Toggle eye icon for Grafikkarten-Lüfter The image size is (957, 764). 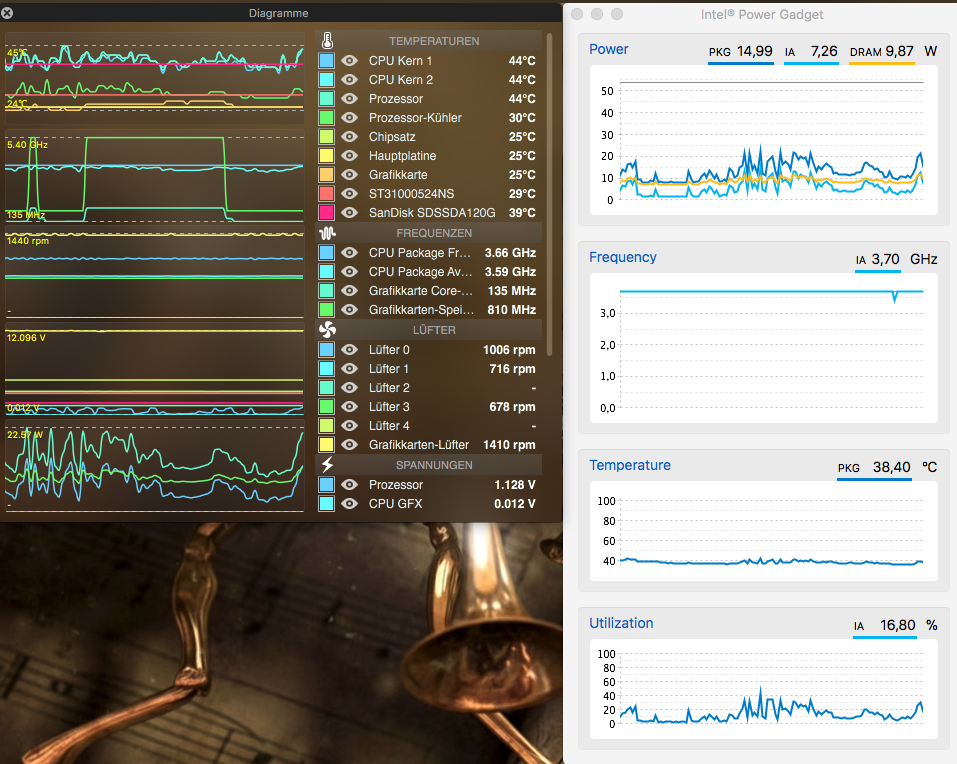pos(350,445)
